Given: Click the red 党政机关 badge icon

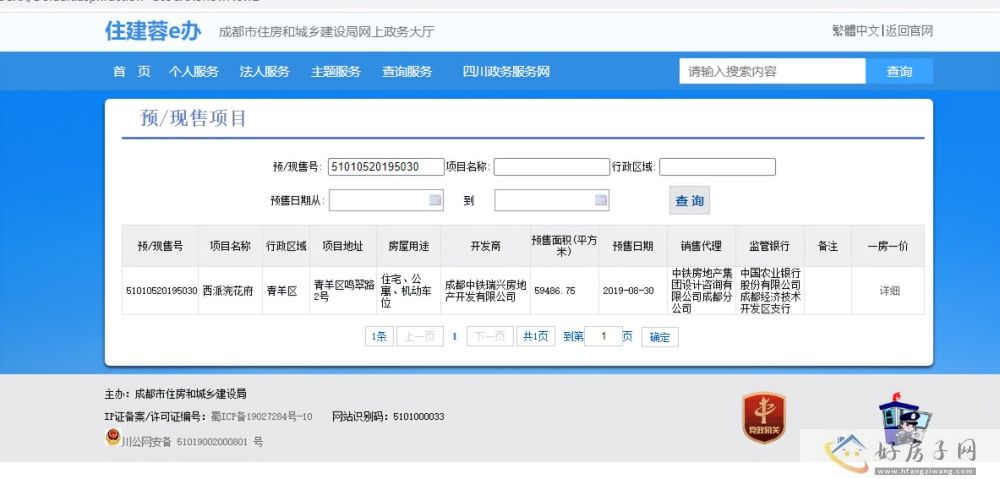Looking at the screenshot, I should (765, 417).
